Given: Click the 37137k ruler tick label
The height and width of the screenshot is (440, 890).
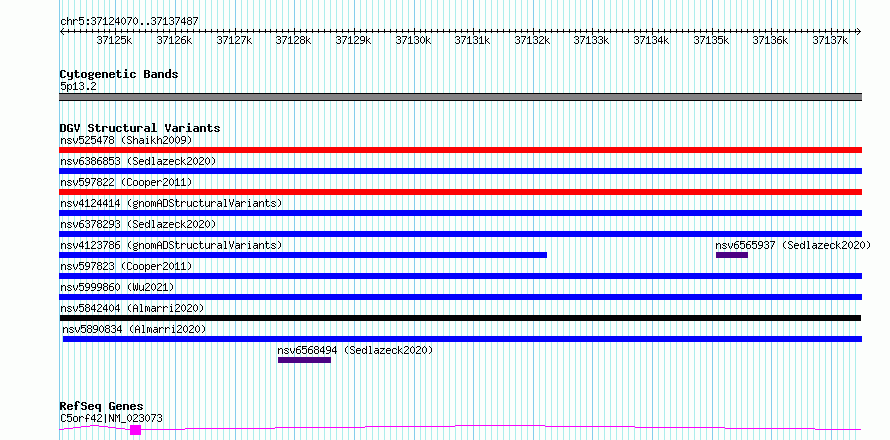Looking at the screenshot, I should (x=830, y=40).
